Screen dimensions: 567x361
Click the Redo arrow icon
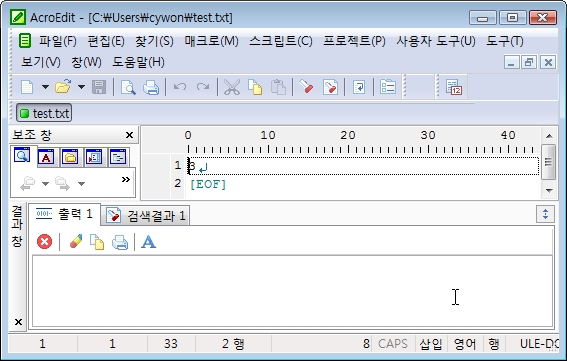[x=203, y=87]
